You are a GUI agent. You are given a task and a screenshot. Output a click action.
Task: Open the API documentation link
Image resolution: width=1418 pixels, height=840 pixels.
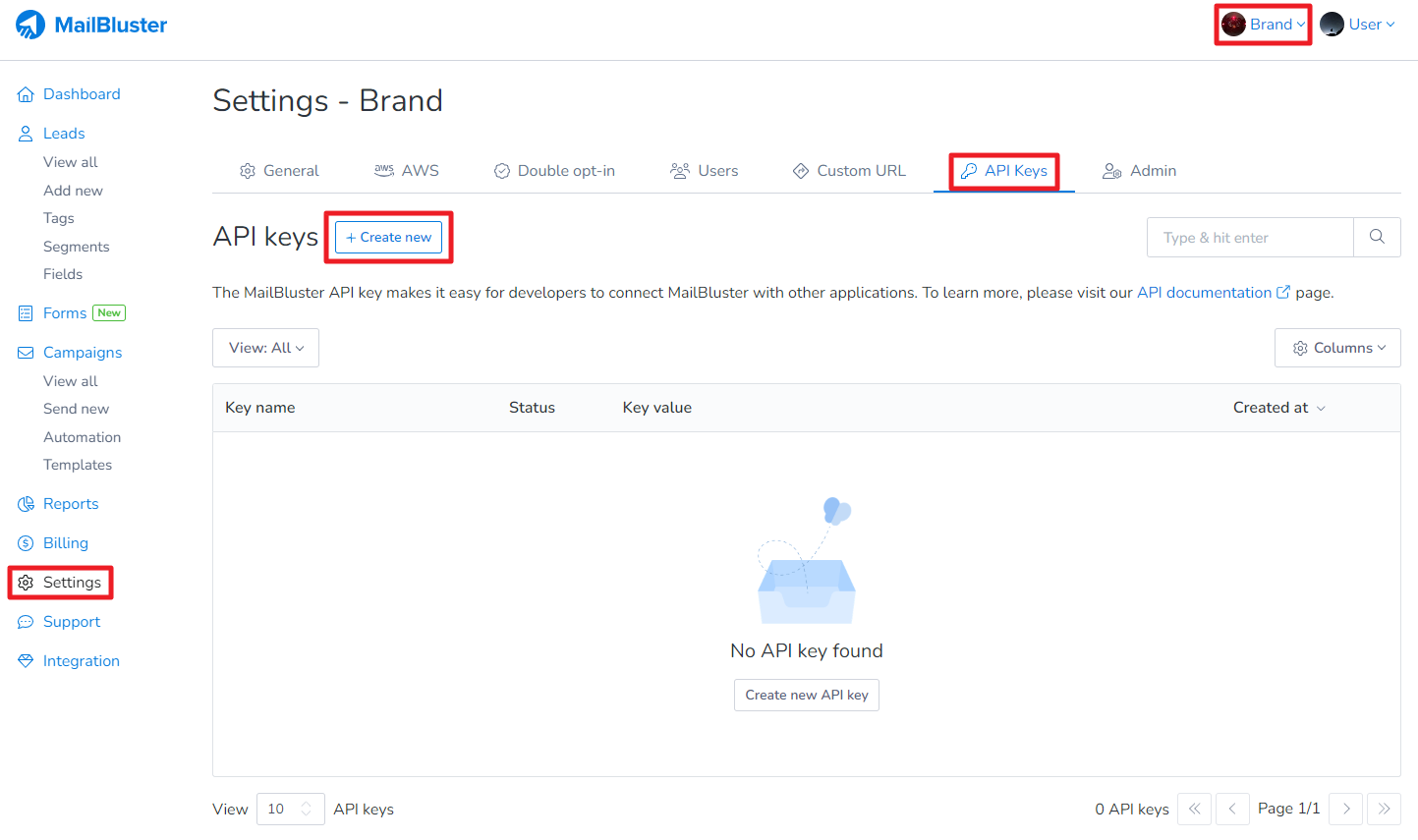click(x=1204, y=293)
